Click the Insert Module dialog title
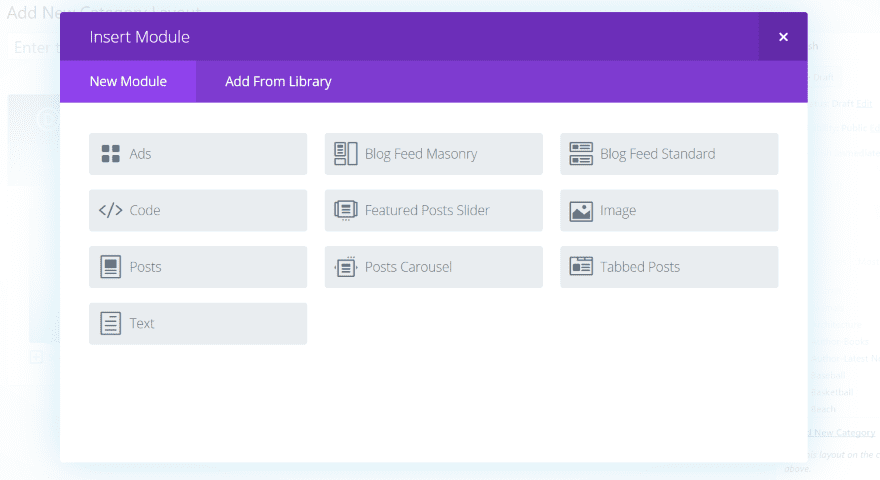Screen dimensions: 880x480 (140, 37)
